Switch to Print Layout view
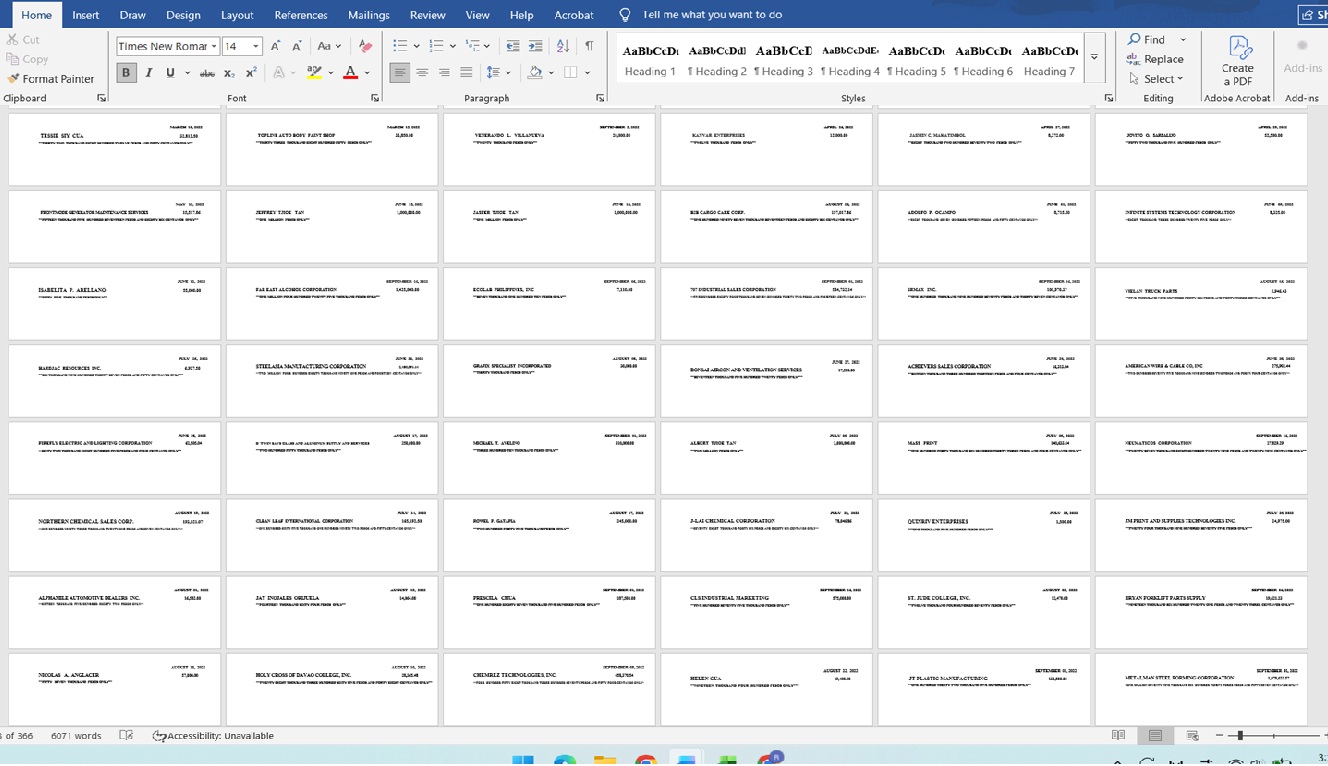 [x=1155, y=736]
